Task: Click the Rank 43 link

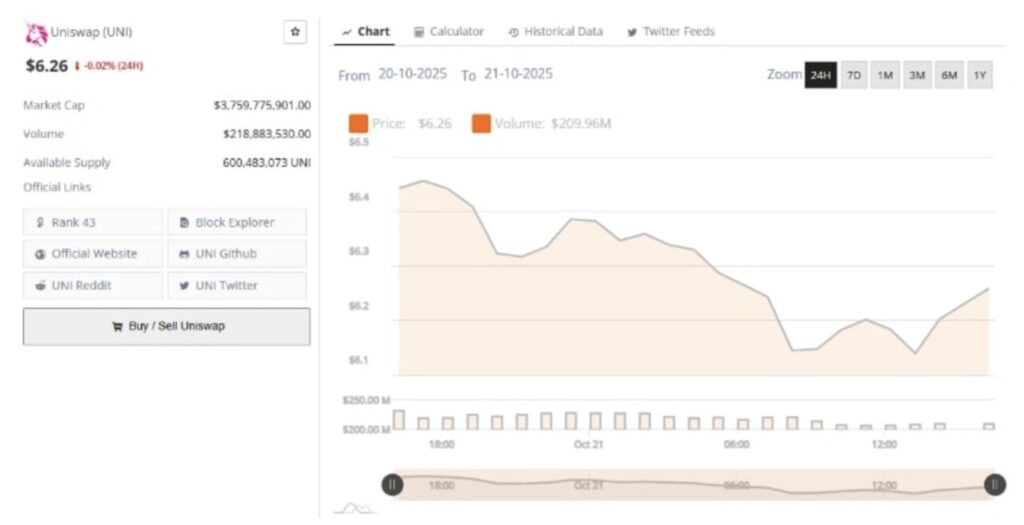Action: (x=93, y=222)
